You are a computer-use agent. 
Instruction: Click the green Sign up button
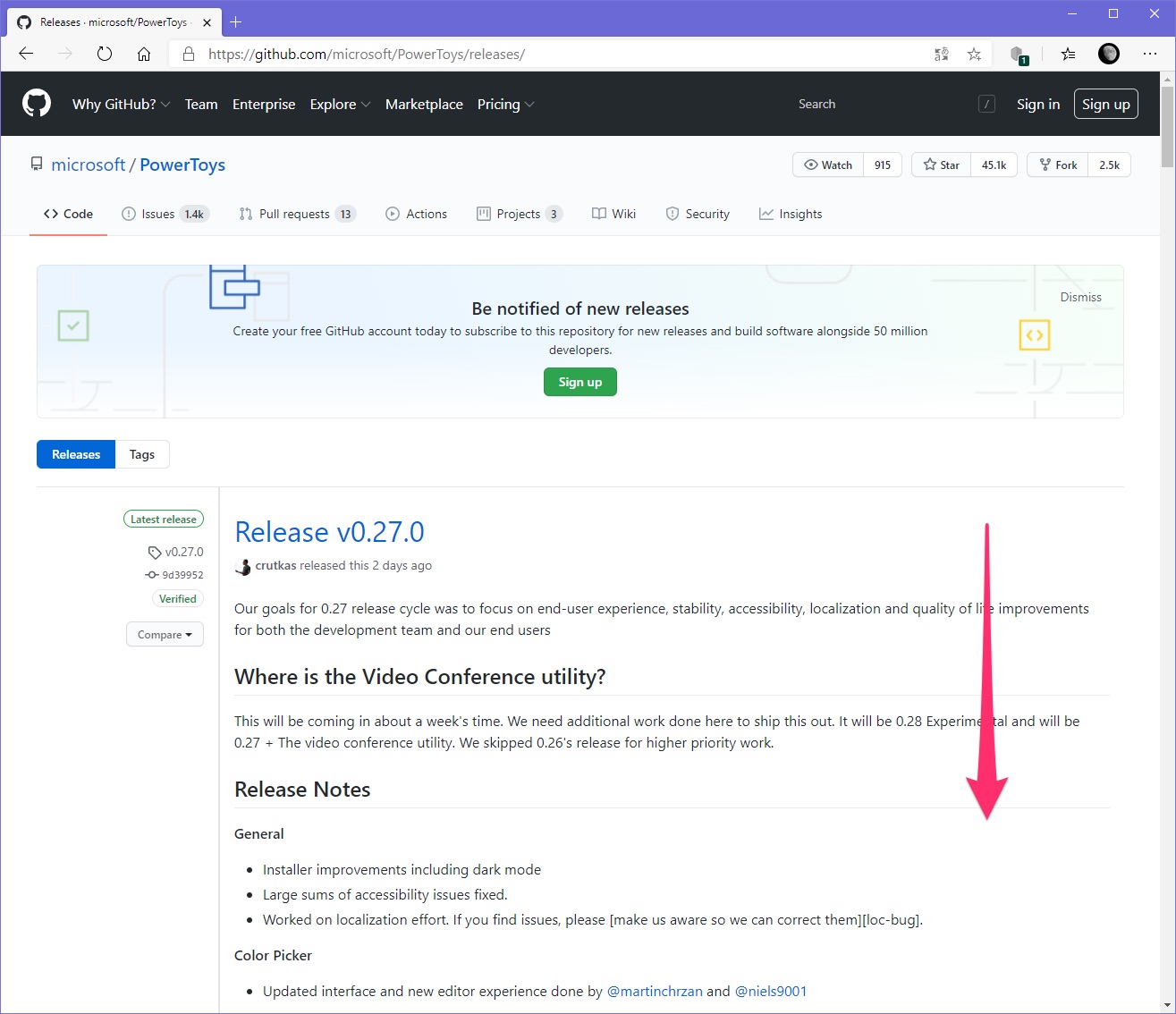pyautogui.click(x=580, y=382)
